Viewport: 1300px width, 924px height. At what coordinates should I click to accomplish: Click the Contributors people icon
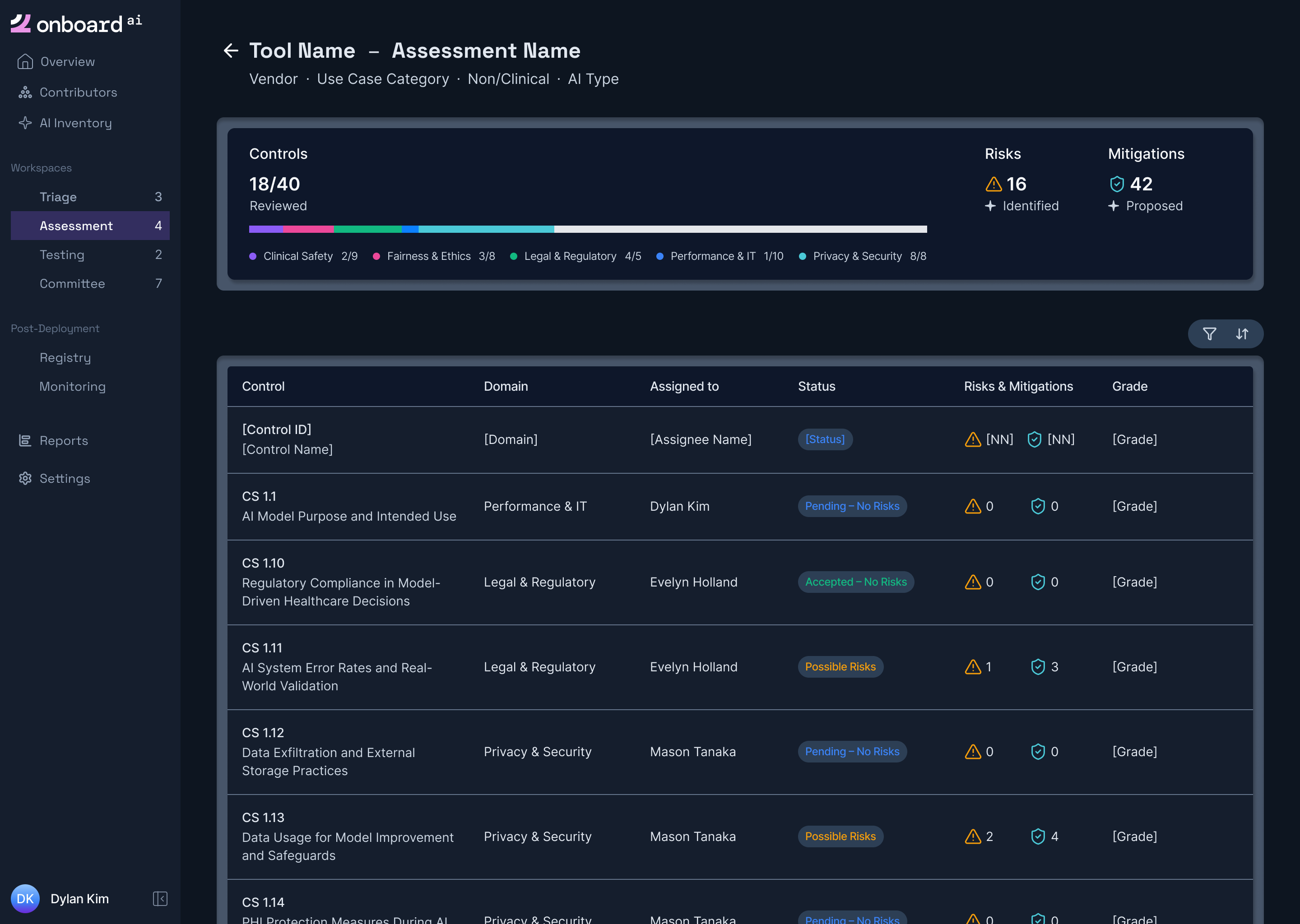[25, 92]
